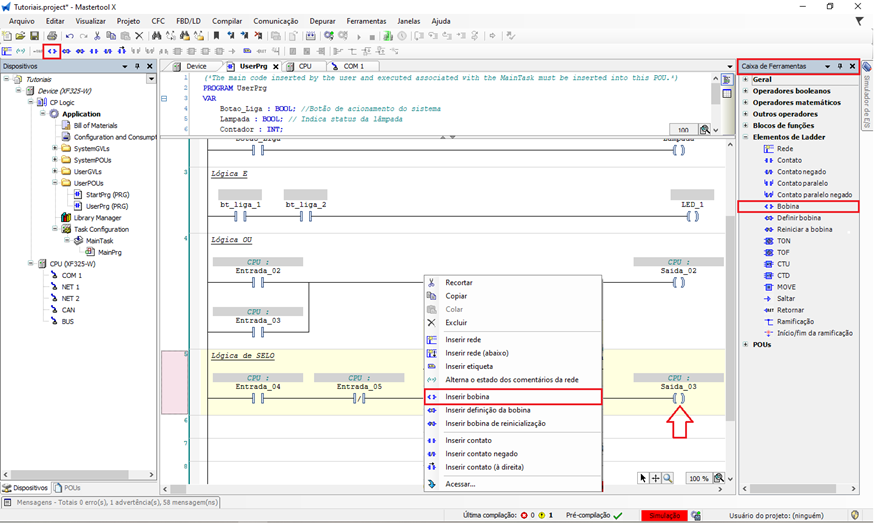Click the coil icon in the ladder toolbar
884x529 pixels.
[x=52, y=50]
